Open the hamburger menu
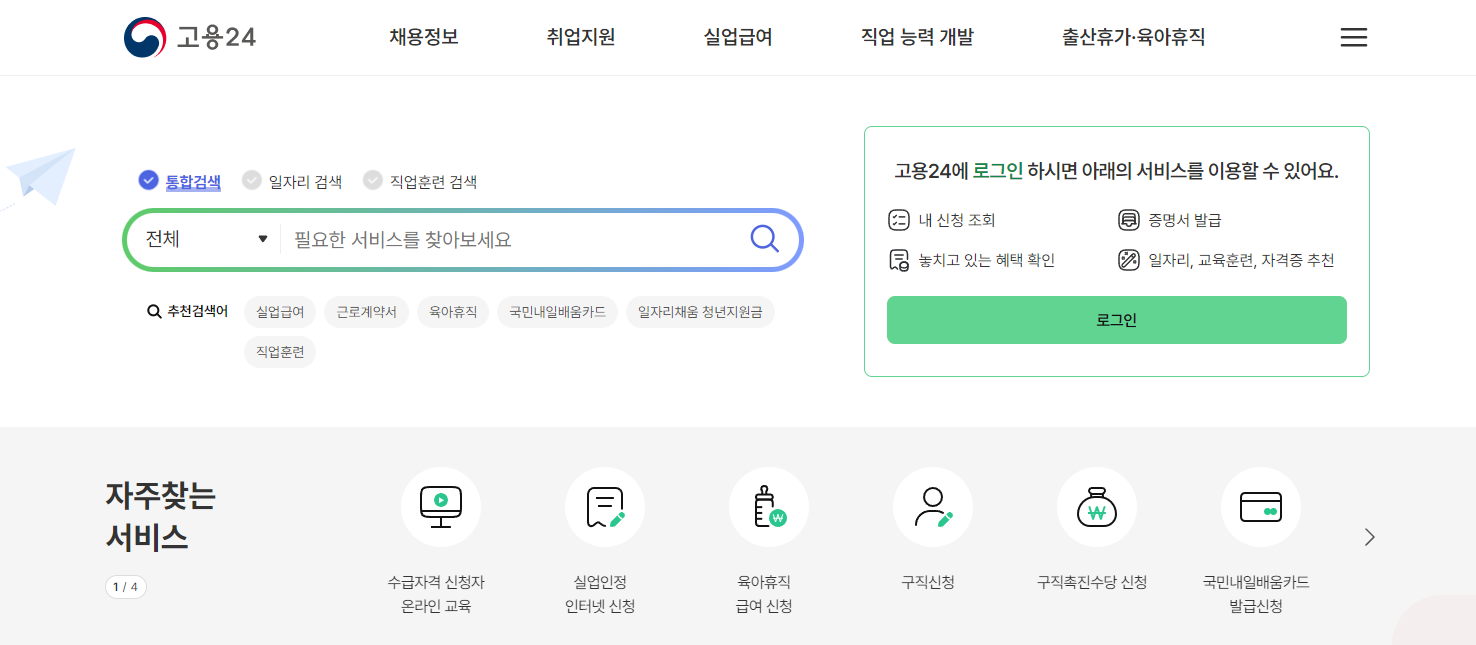Image resolution: width=1476 pixels, height=645 pixels. coord(1353,37)
